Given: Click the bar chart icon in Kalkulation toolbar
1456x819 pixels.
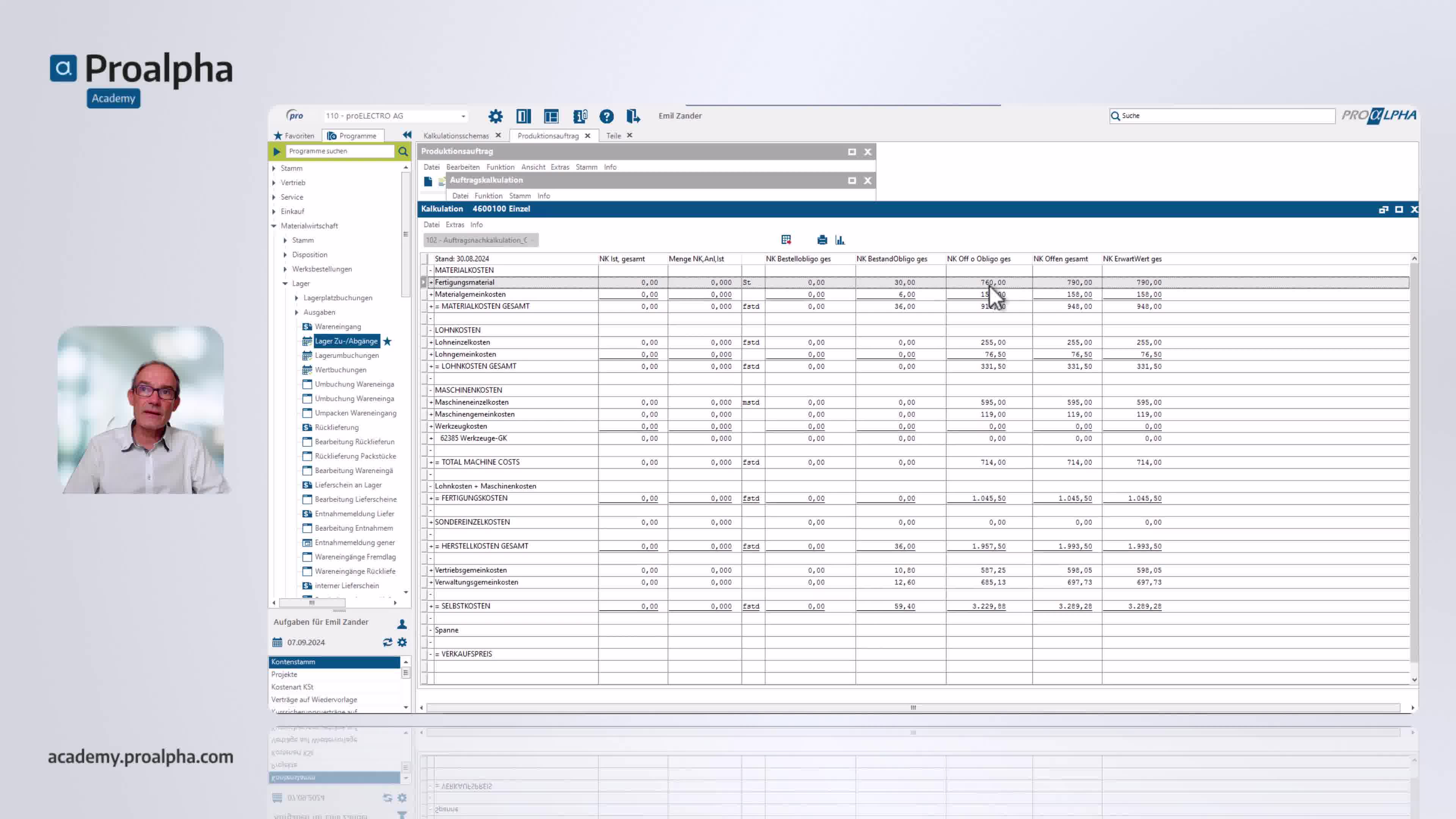Looking at the screenshot, I should click(840, 240).
